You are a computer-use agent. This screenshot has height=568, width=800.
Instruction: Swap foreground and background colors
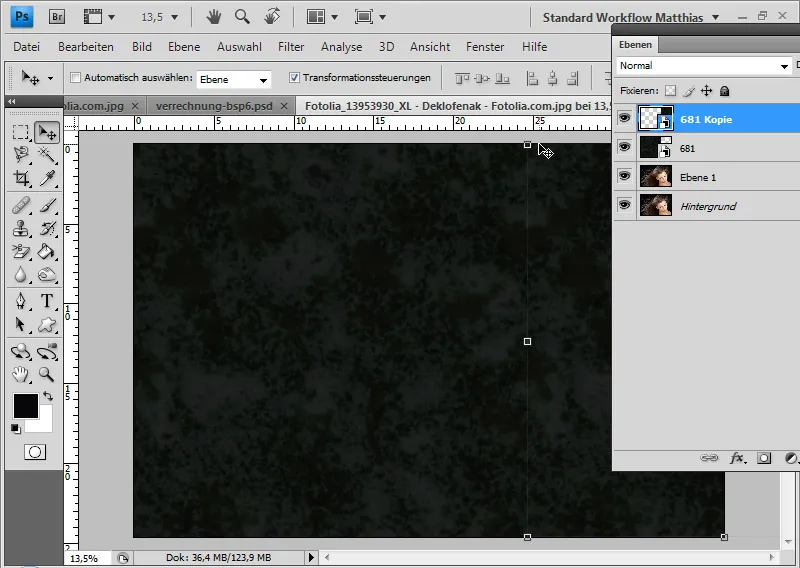[48, 396]
